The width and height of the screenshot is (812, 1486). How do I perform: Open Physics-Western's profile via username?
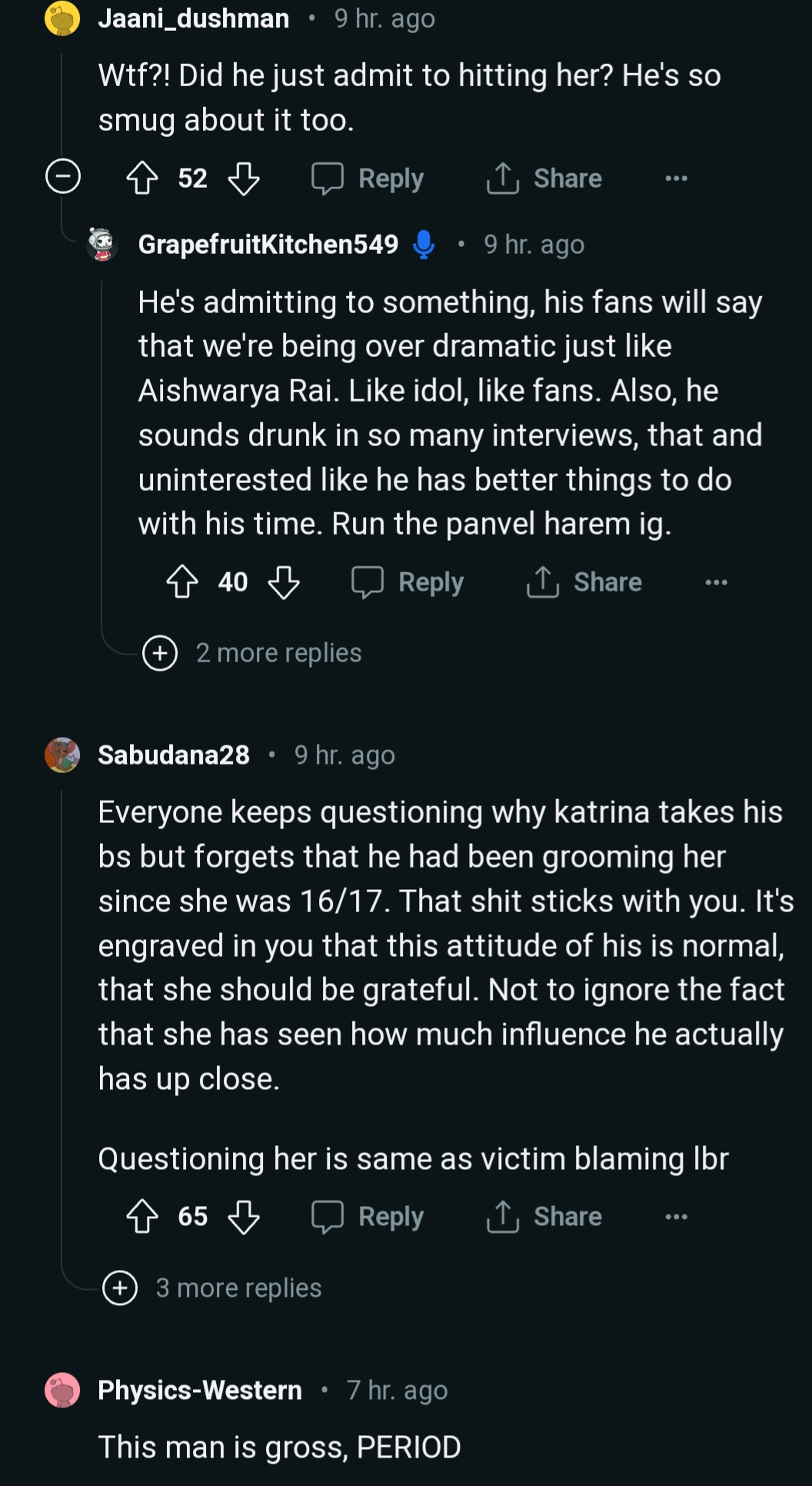[x=200, y=1390]
